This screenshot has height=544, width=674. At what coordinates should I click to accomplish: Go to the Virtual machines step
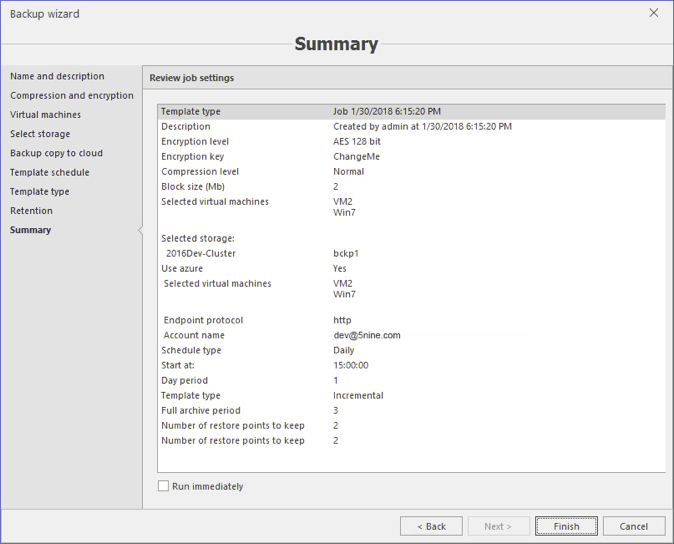click(46, 115)
